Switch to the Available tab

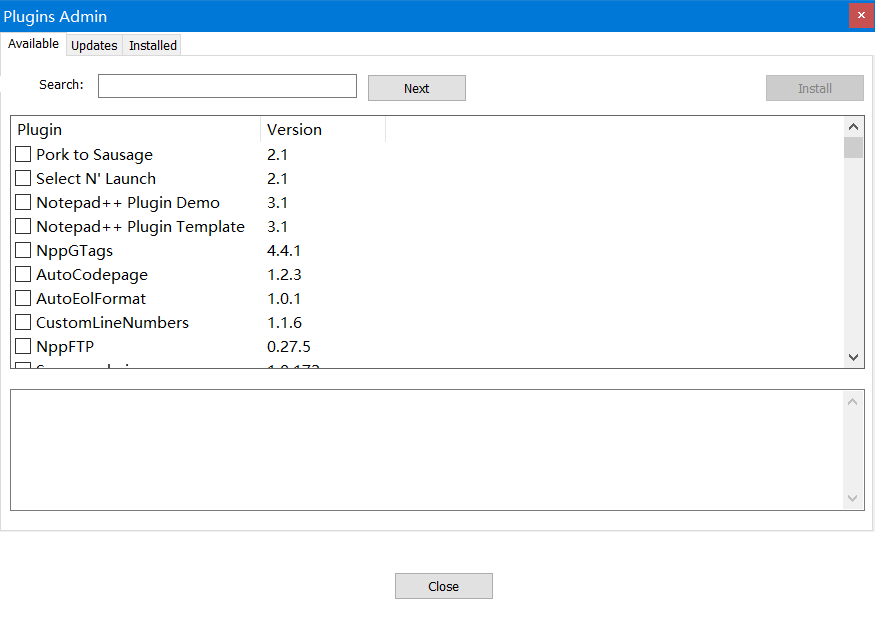click(x=33, y=44)
